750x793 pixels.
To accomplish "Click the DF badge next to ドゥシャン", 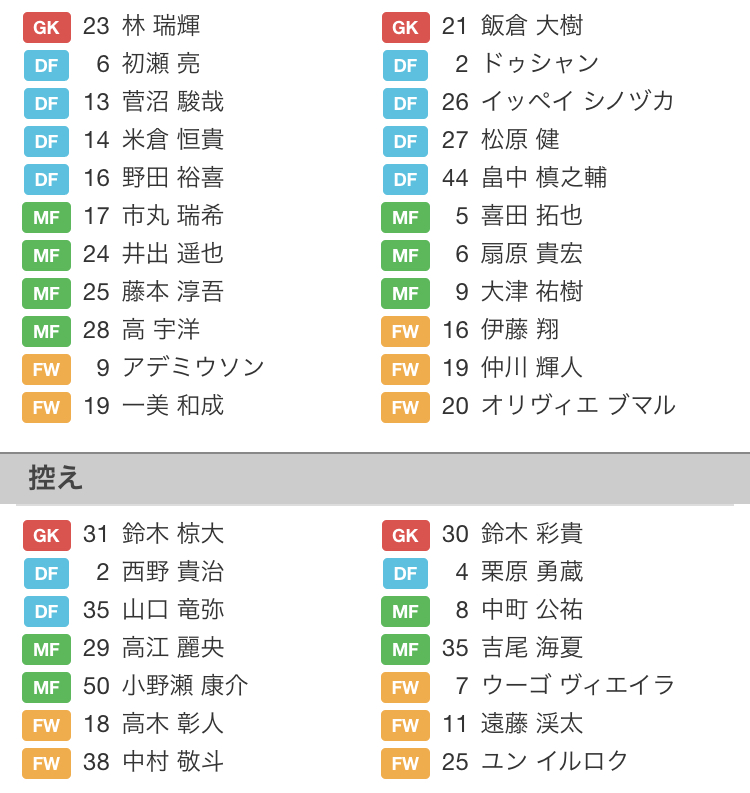I will [405, 65].
